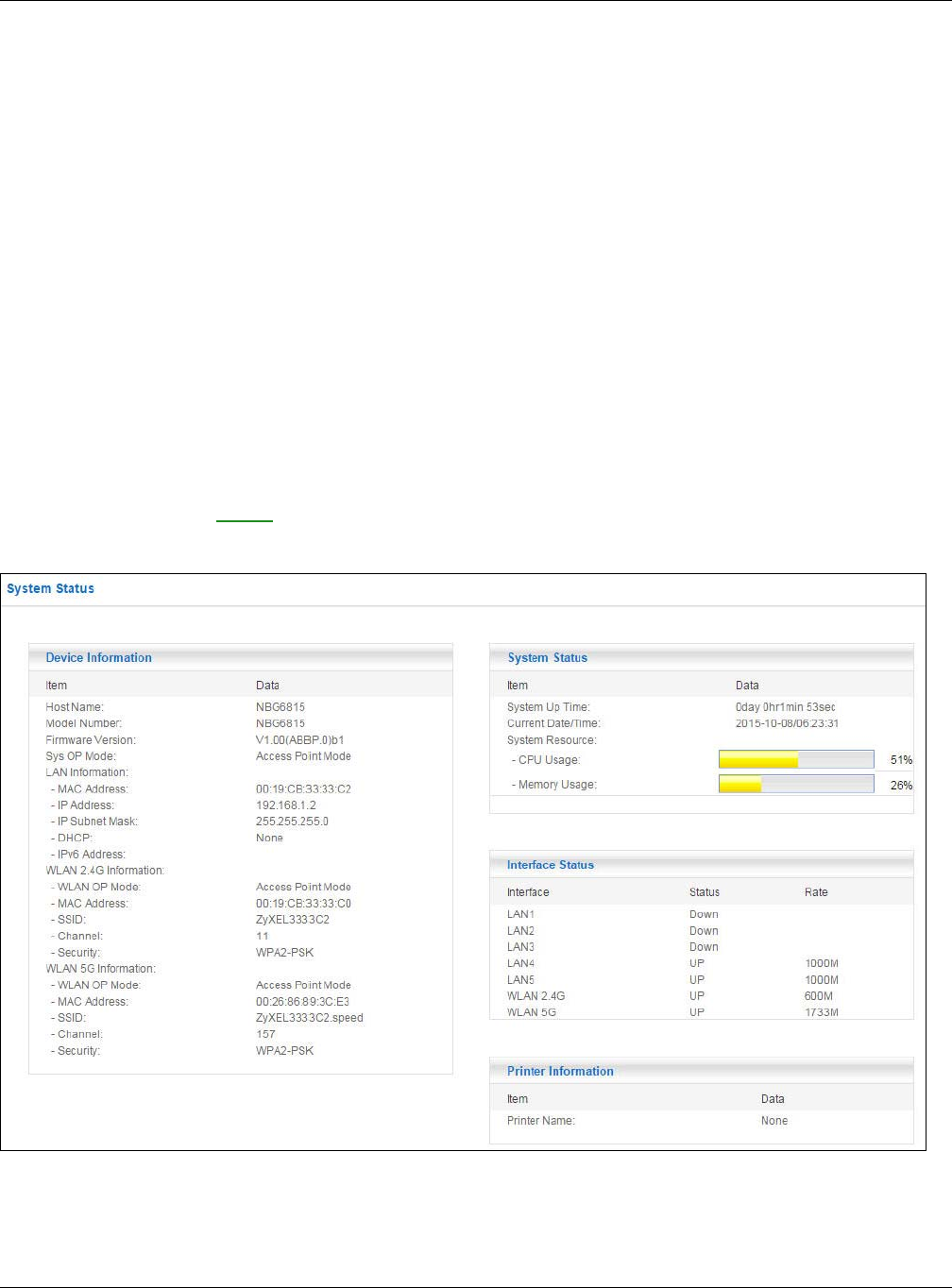The width and height of the screenshot is (952, 1288).
Task: Click the System Up Time label
Action: tap(549, 707)
